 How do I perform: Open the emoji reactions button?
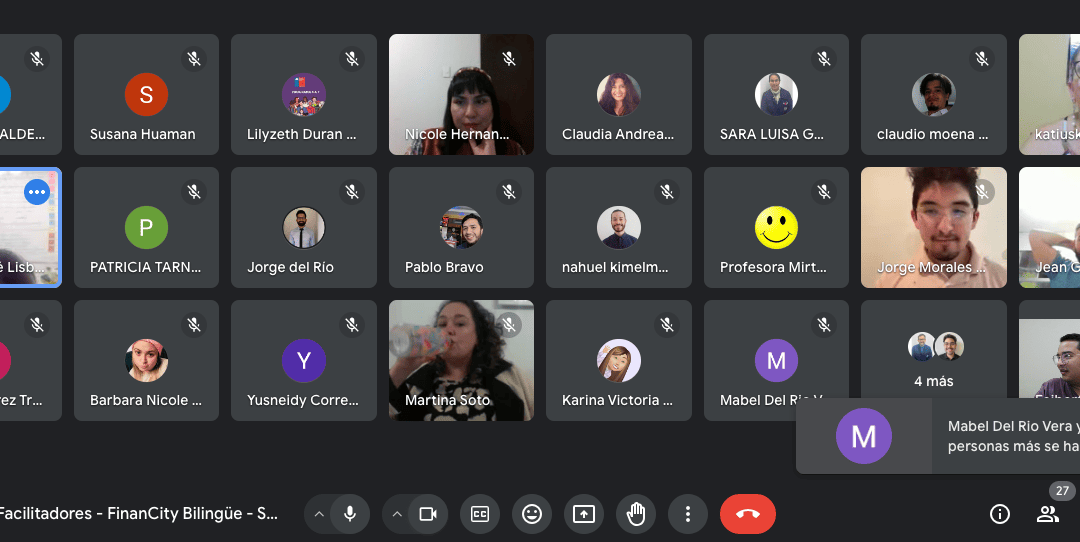[x=532, y=514]
